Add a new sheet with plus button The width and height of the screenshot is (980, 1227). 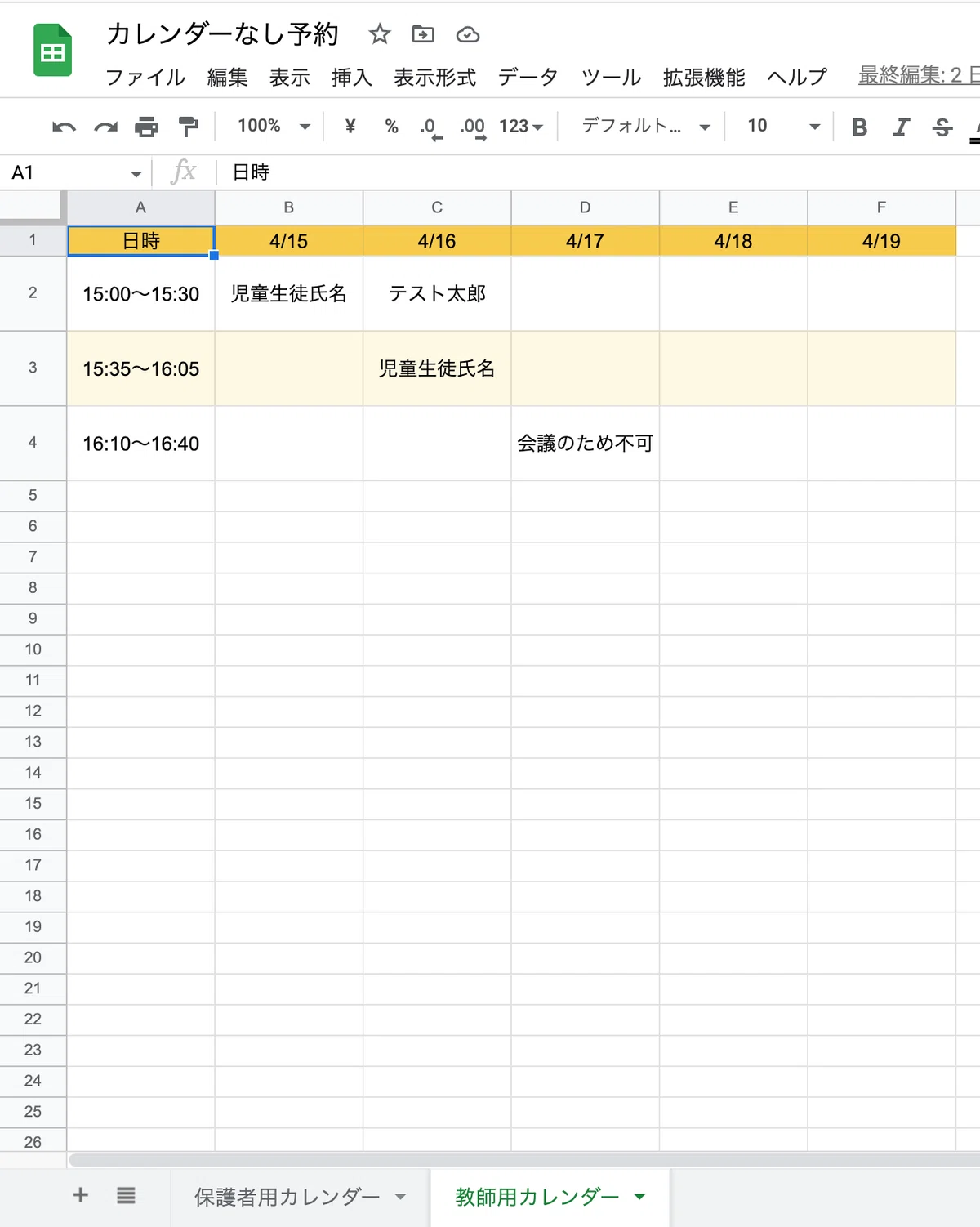tap(80, 1195)
